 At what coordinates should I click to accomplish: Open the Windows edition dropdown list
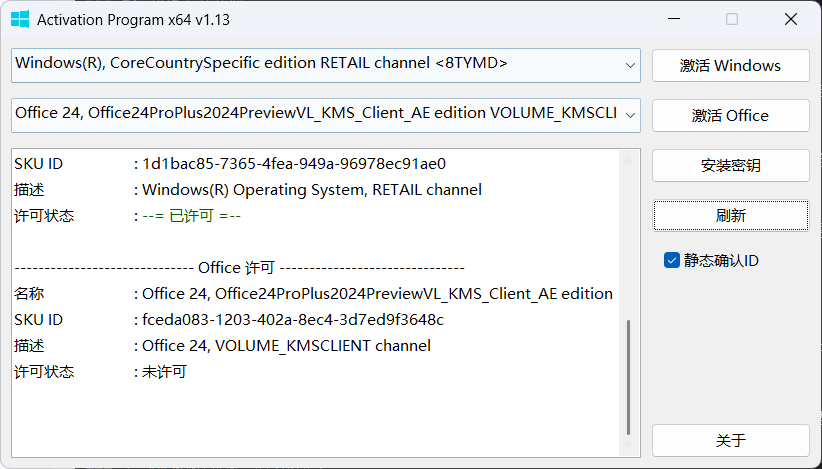click(x=326, y=65)
